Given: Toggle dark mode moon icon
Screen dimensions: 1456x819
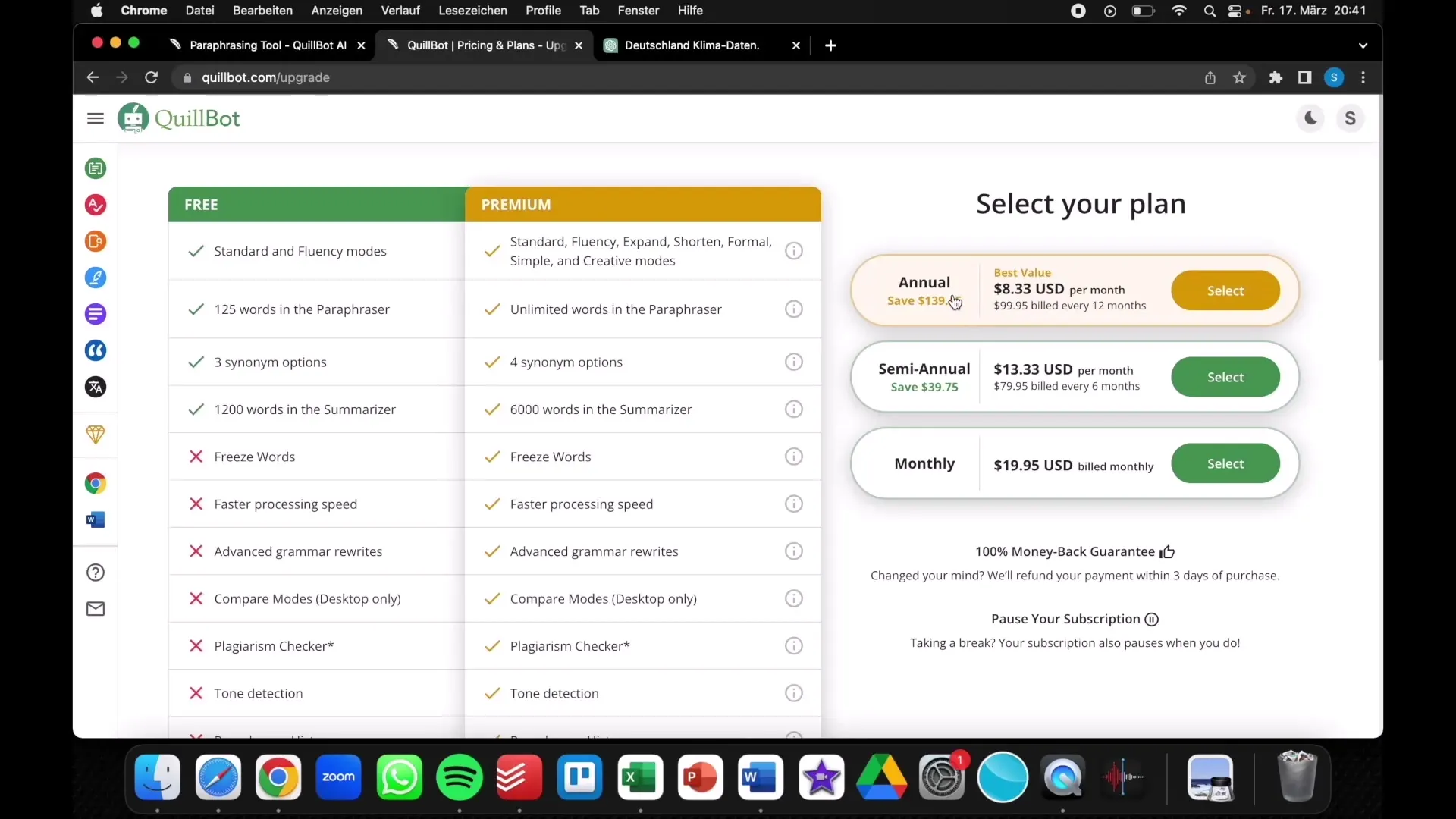Looking at the screenshot, I should click(x=1310, y=118).
